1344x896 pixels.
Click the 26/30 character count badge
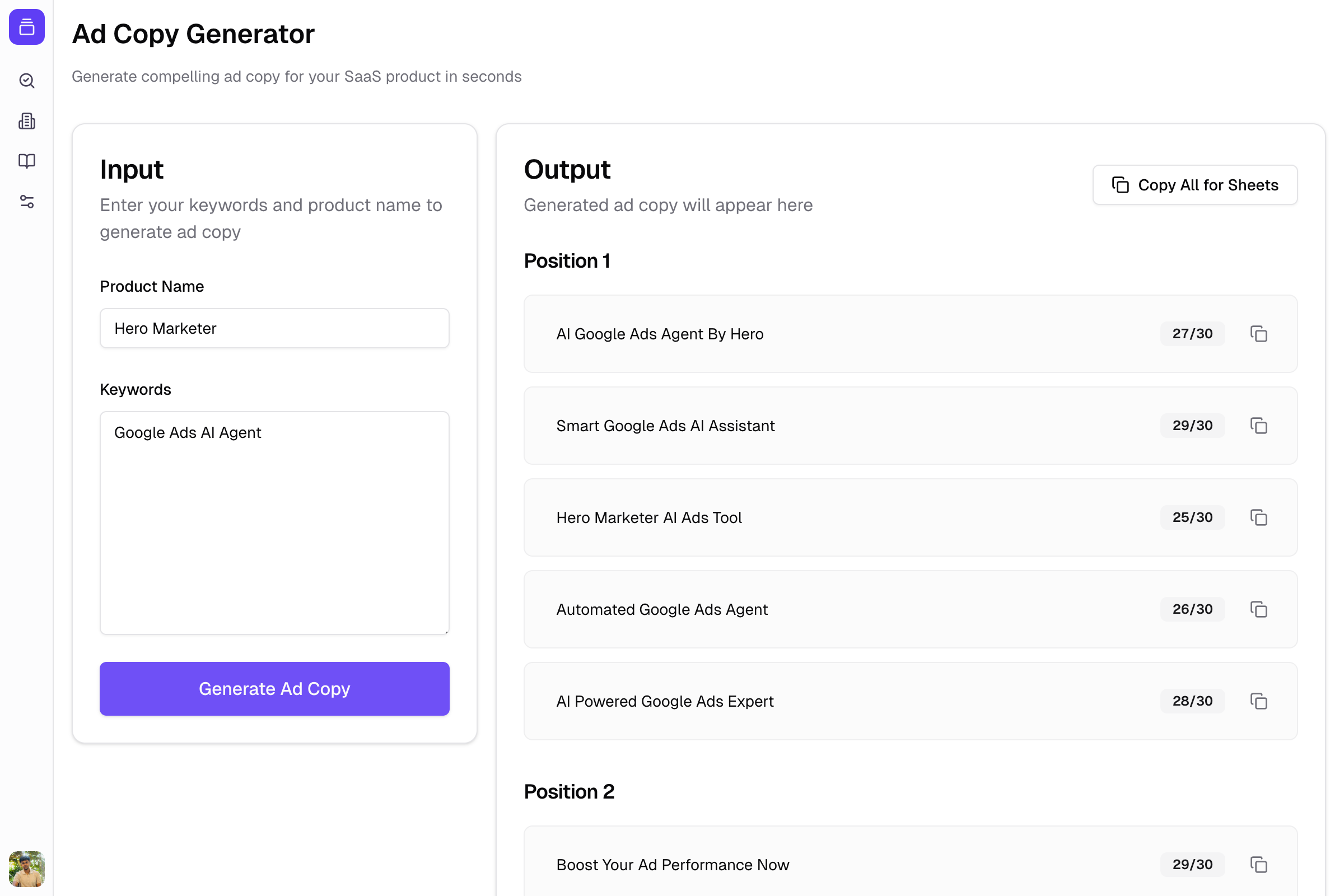tap(1192, 609)
